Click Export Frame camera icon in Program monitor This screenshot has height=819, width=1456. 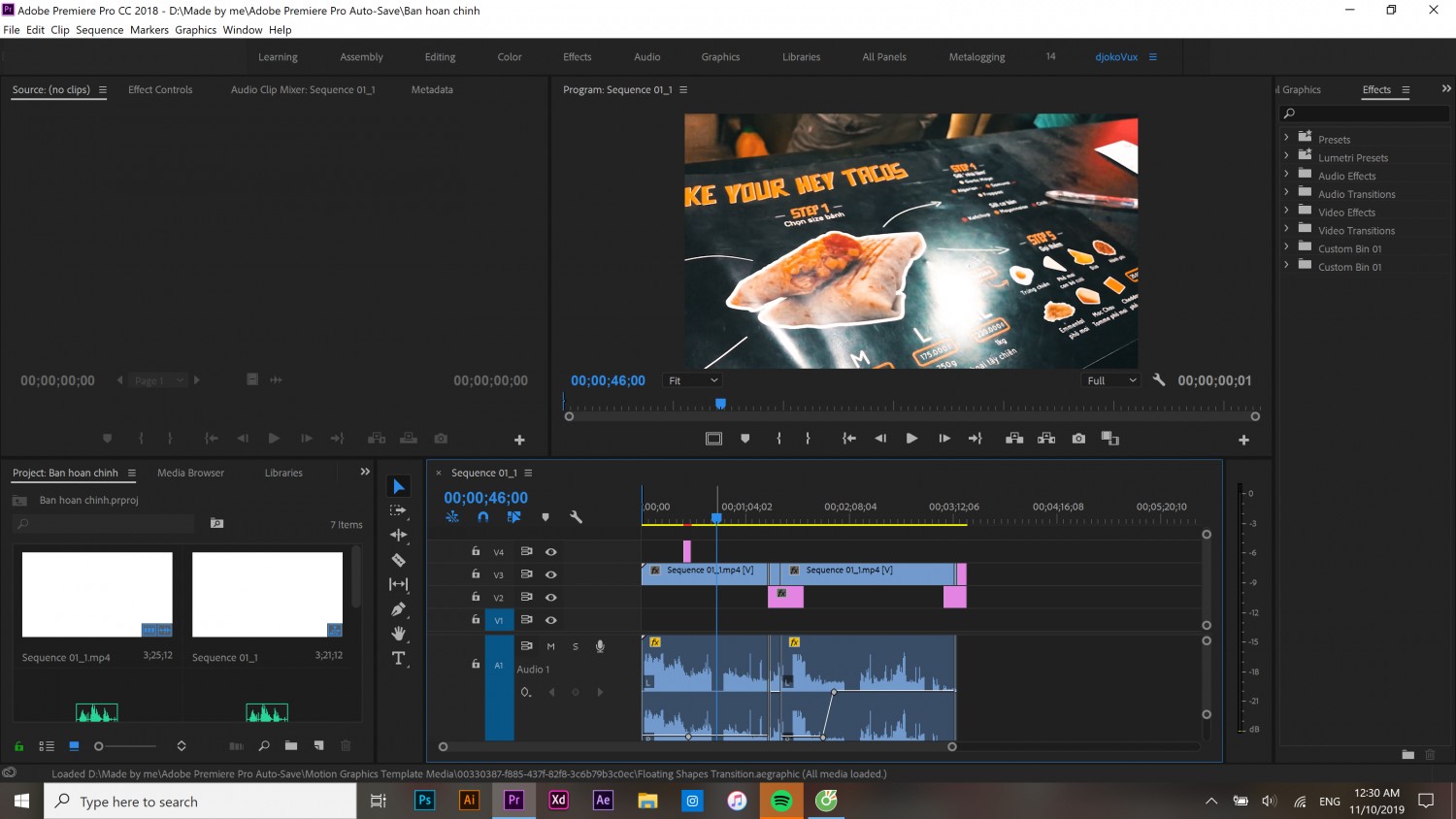1078,439
